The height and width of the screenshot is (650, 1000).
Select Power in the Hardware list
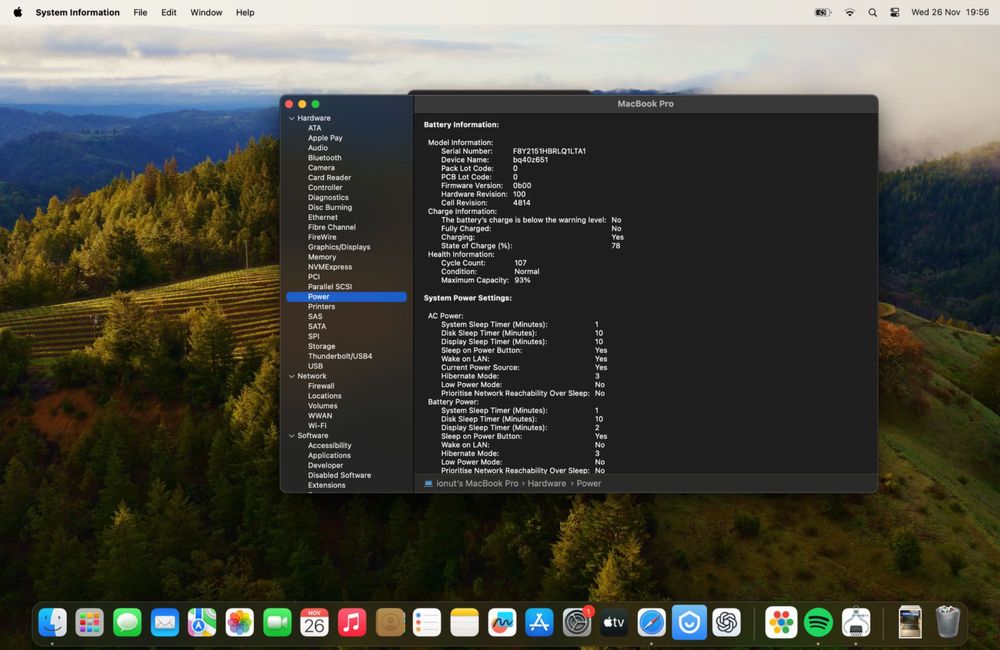346,297
